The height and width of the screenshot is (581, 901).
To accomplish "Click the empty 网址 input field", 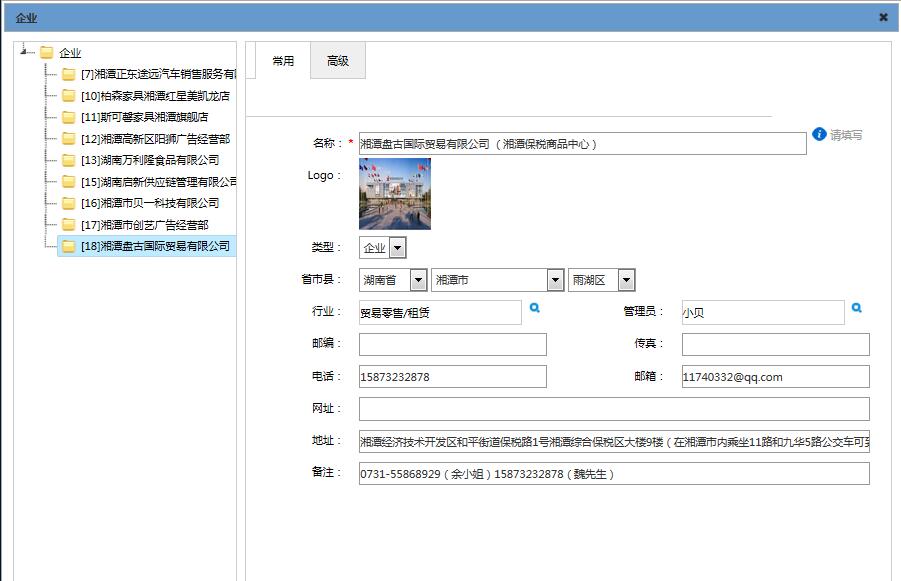I will [x=614, y=409].
